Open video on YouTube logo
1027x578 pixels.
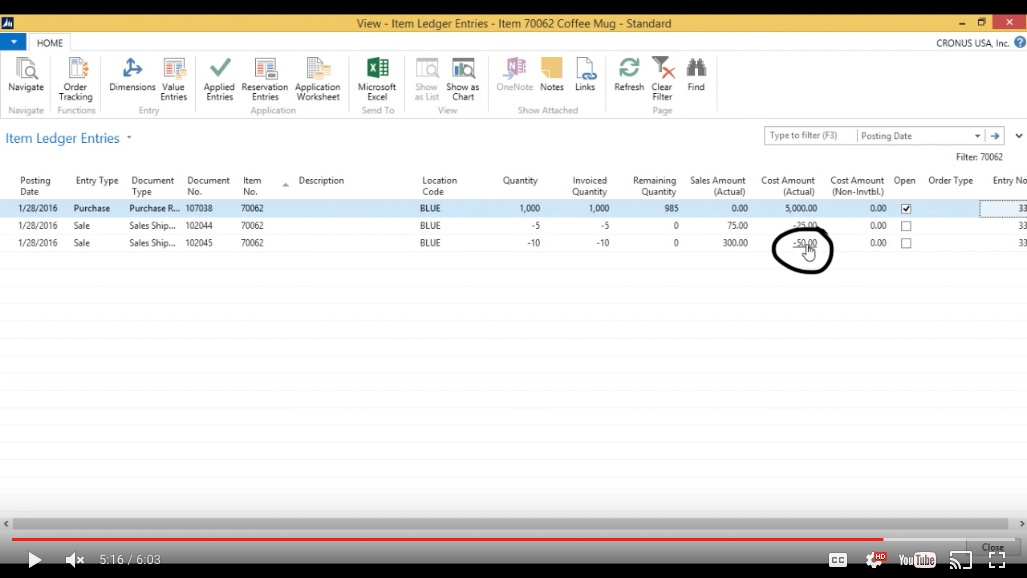(x=917, y=560)
